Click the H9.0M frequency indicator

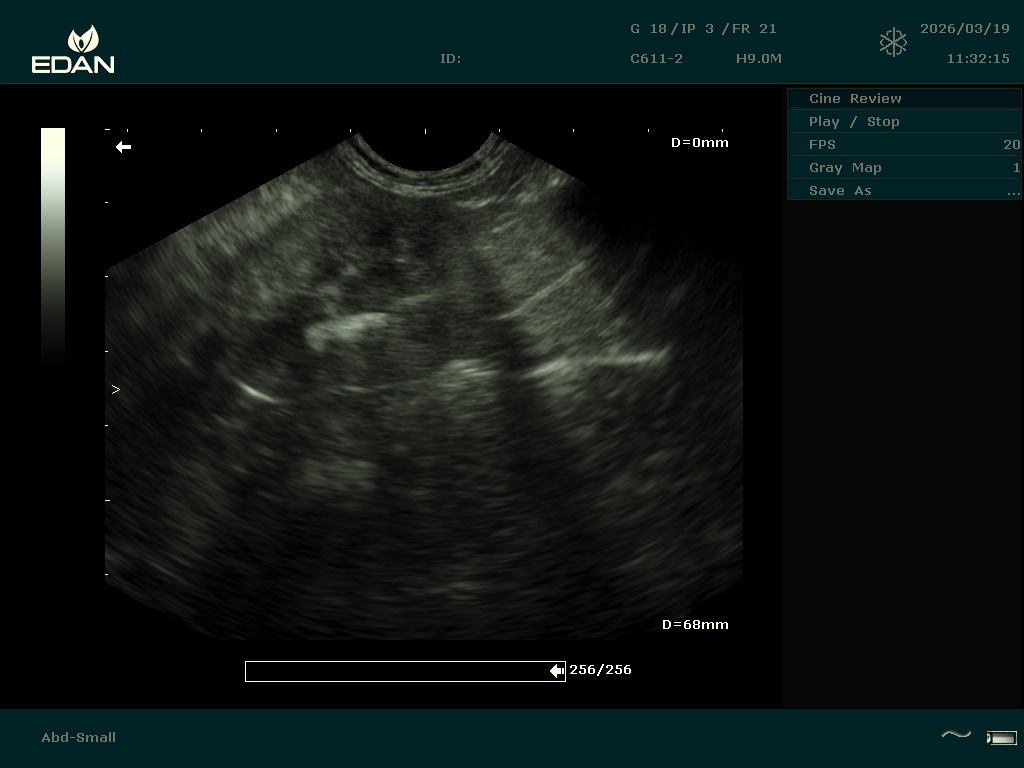(x=758, y=59)
